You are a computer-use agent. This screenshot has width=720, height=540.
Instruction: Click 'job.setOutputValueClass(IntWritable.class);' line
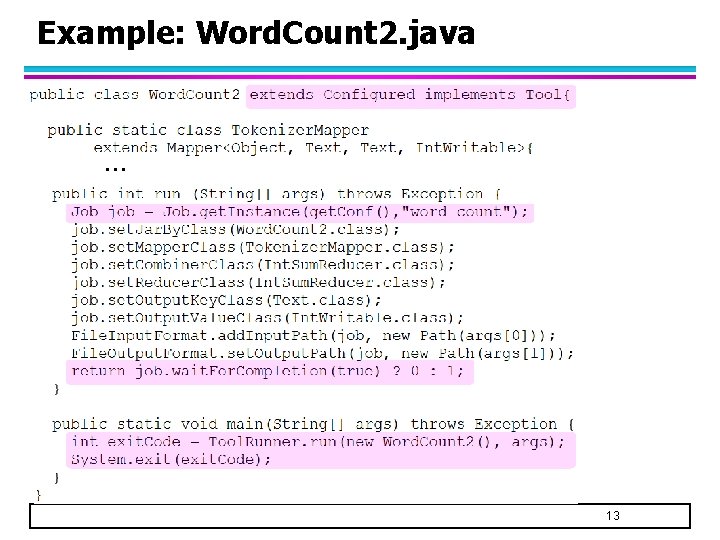[x=267, y=318]
